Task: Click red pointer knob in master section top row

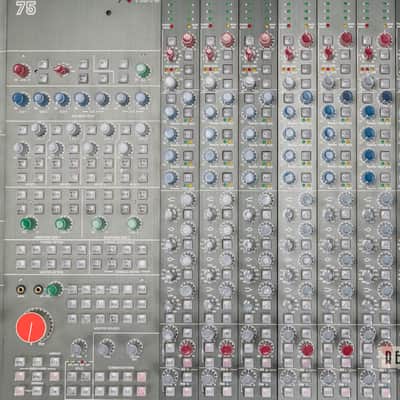Action: (62, 70)
